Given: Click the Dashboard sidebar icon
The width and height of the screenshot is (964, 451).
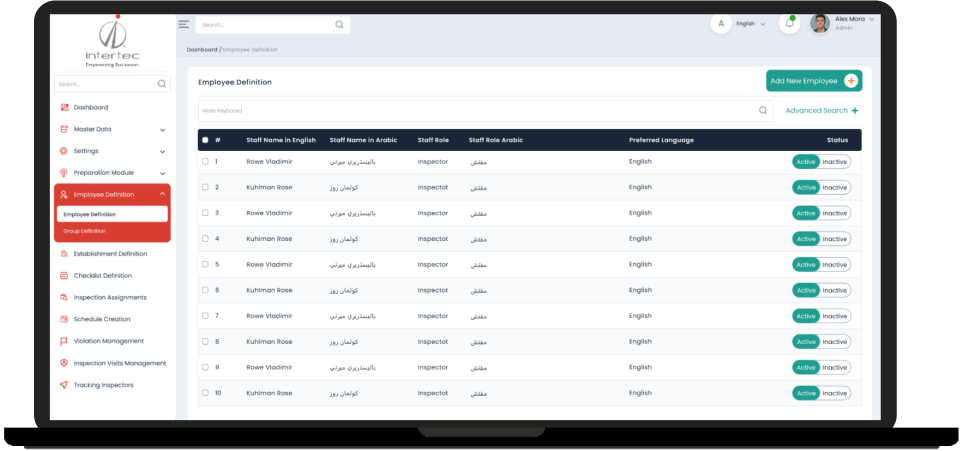Looking at the screenshot, I should pos(65,108).
